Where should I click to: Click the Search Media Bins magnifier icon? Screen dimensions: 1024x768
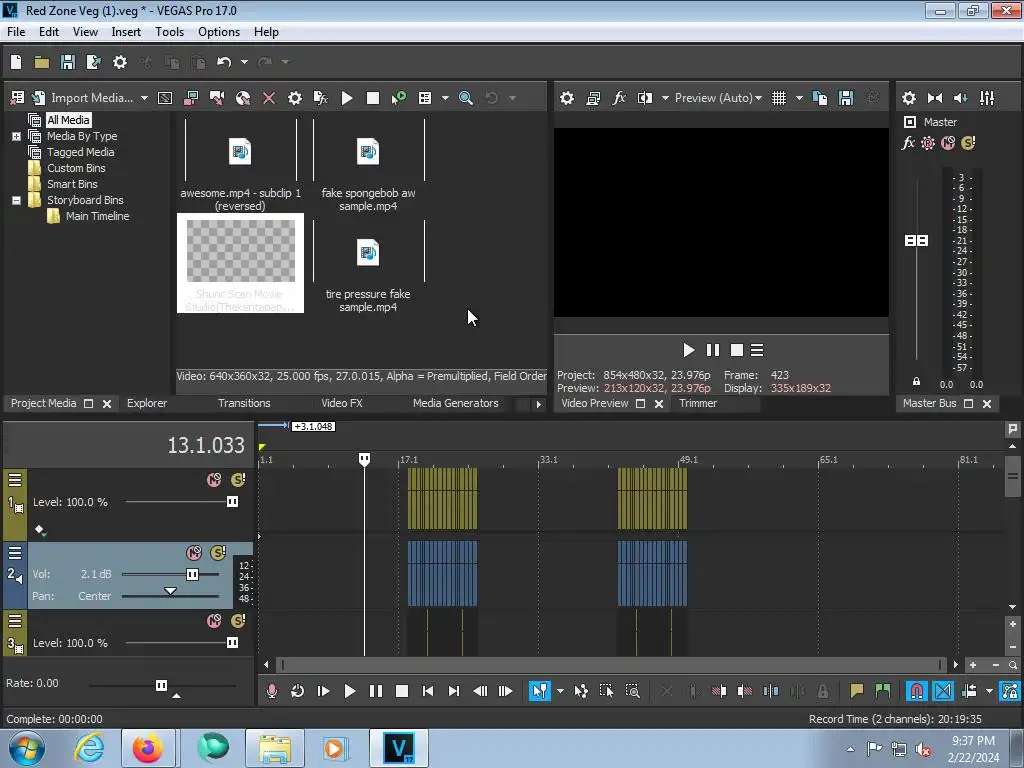(x=466, y=98)
